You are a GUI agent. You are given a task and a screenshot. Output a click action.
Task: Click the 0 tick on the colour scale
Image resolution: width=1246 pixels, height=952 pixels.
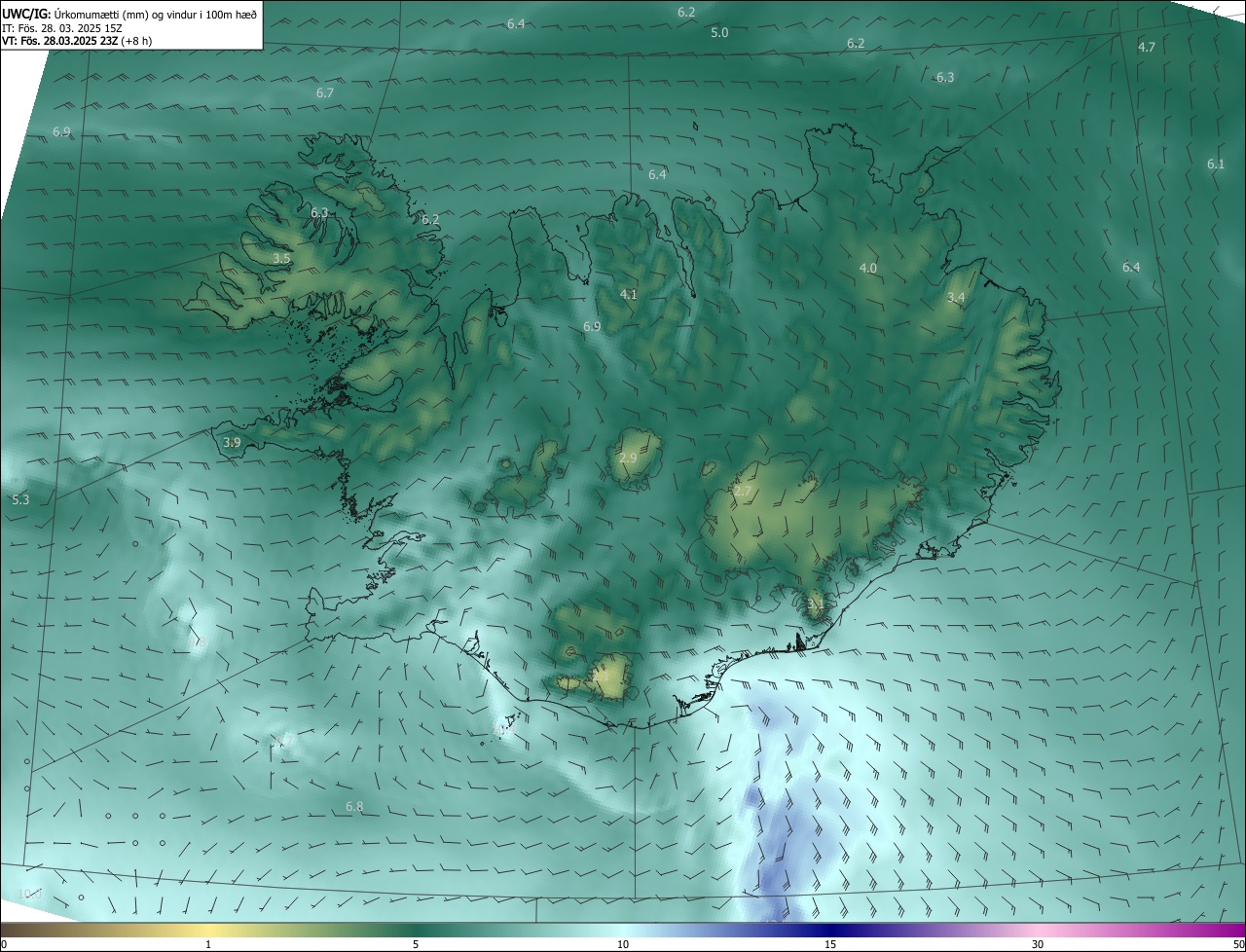pyautogui.click(x=3, y=944)
